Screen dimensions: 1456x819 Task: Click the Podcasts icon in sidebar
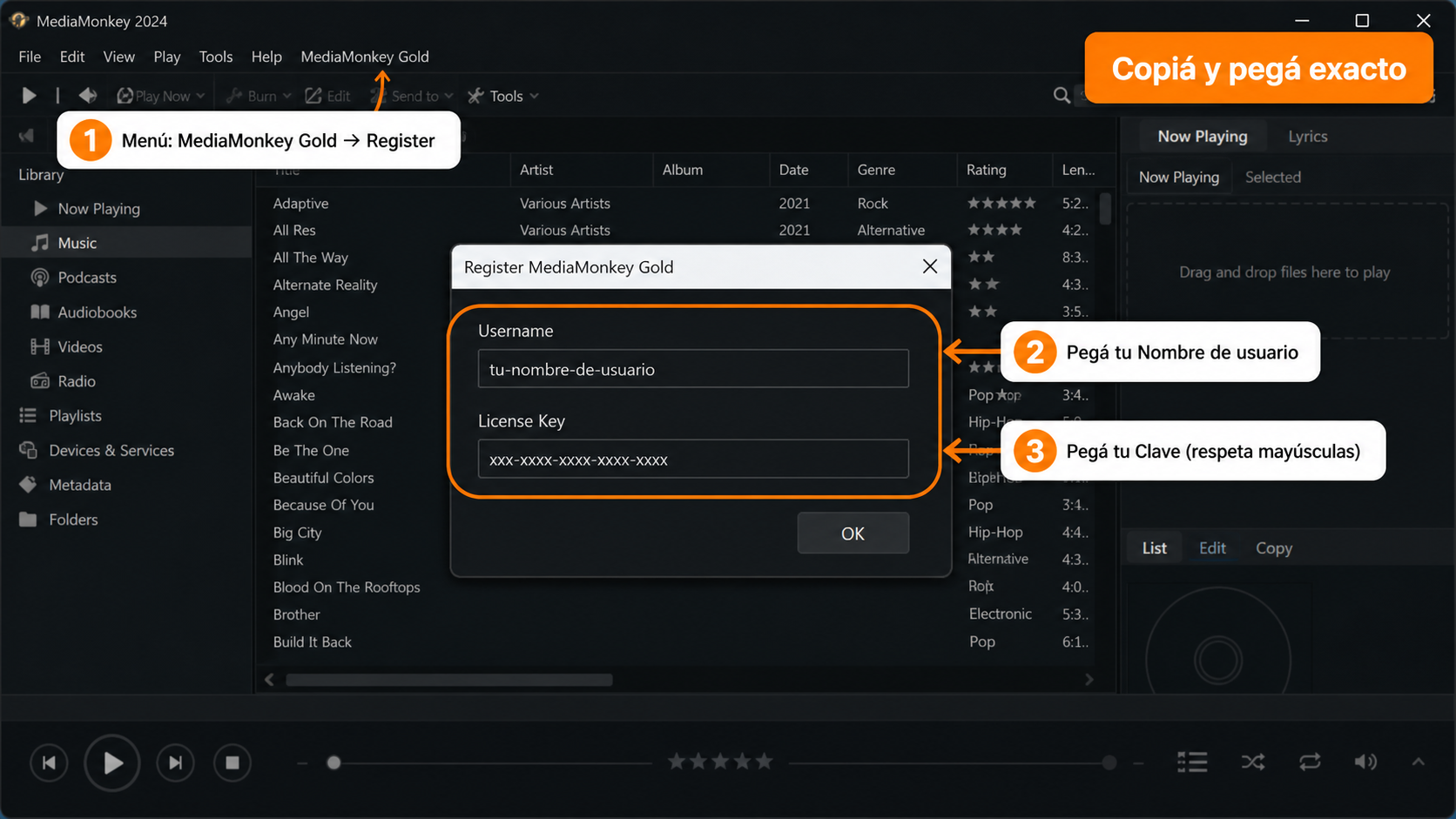point(40,278)
